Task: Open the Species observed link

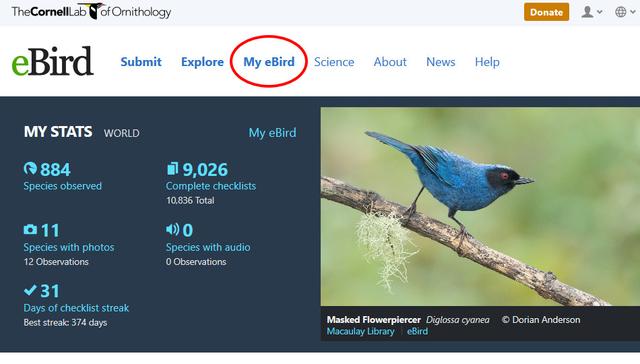Action: coord(62,186)
